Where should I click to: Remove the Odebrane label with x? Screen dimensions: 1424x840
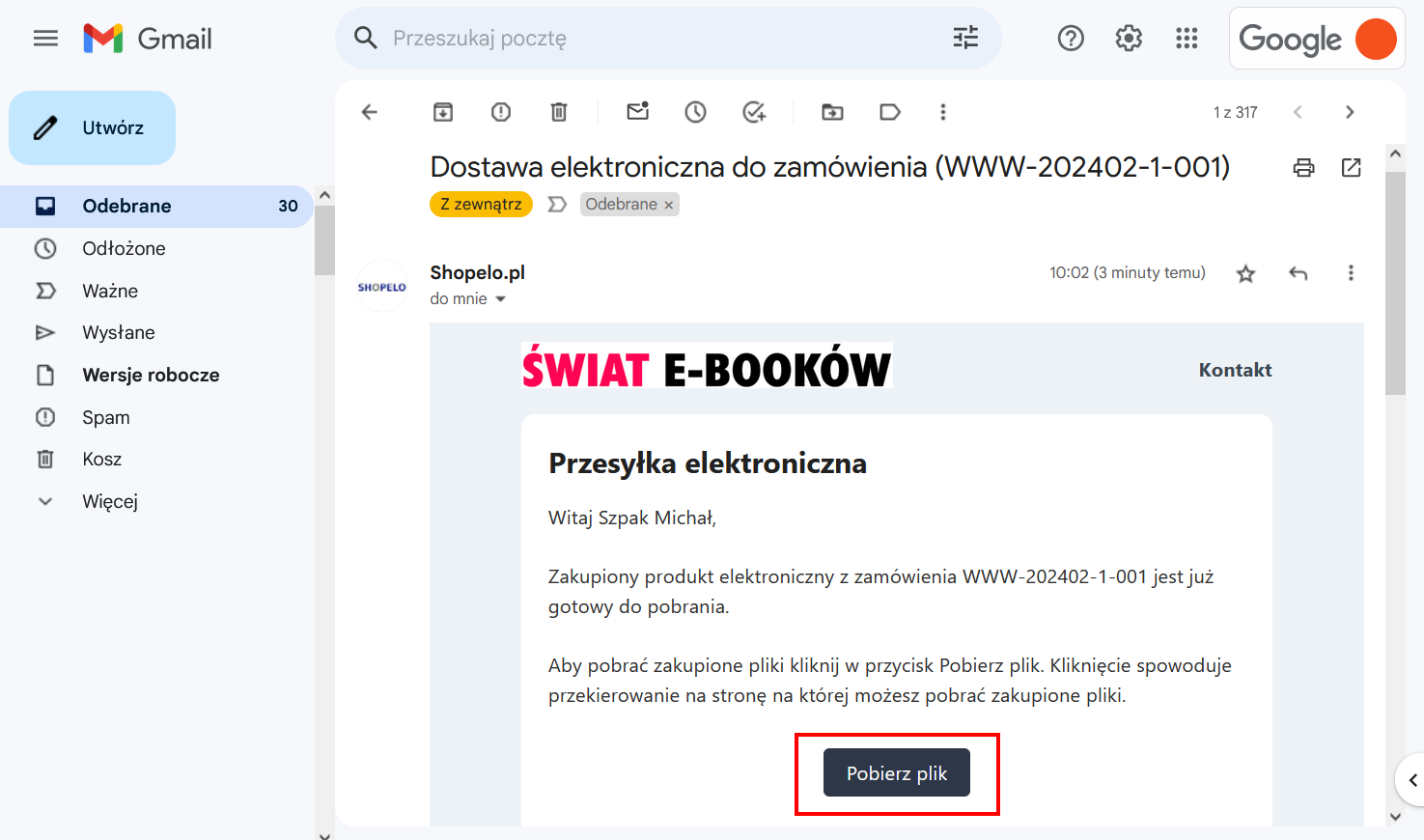(668, 205)
